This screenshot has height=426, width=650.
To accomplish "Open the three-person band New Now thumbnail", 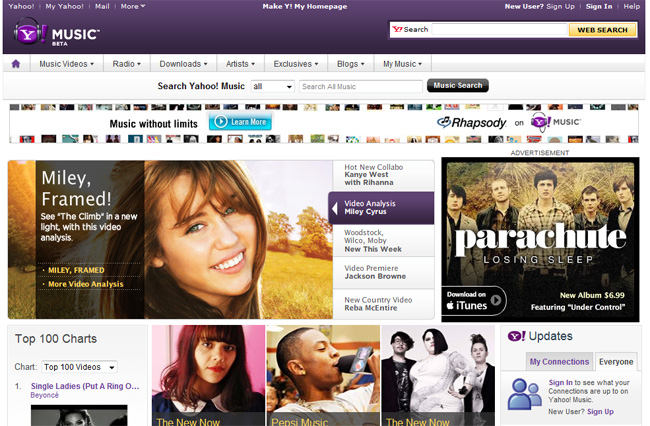I will [438, 375].
